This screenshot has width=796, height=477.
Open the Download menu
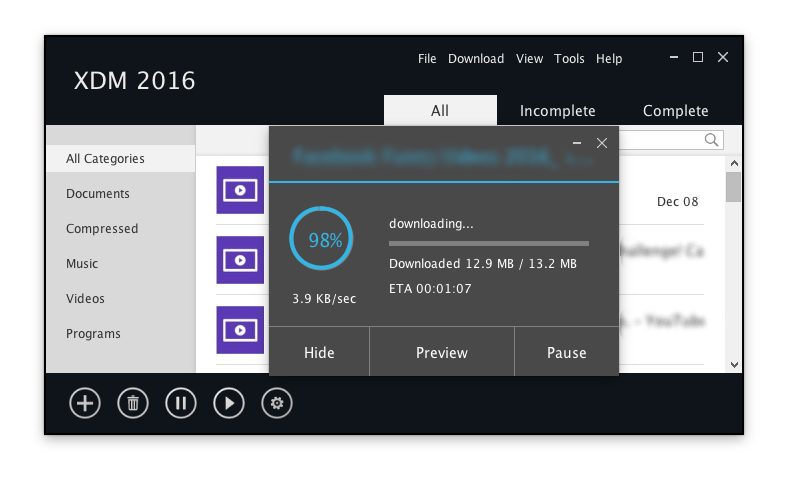point(476,59)
